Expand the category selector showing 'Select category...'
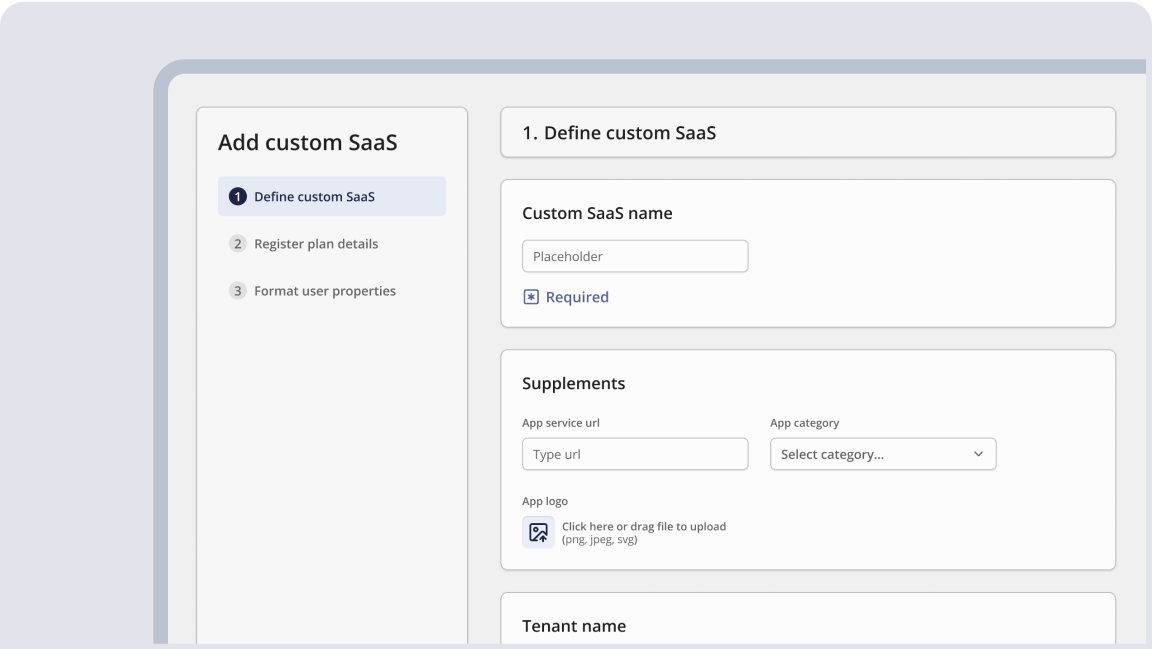The image size is (1152, 649). (882, 454)
